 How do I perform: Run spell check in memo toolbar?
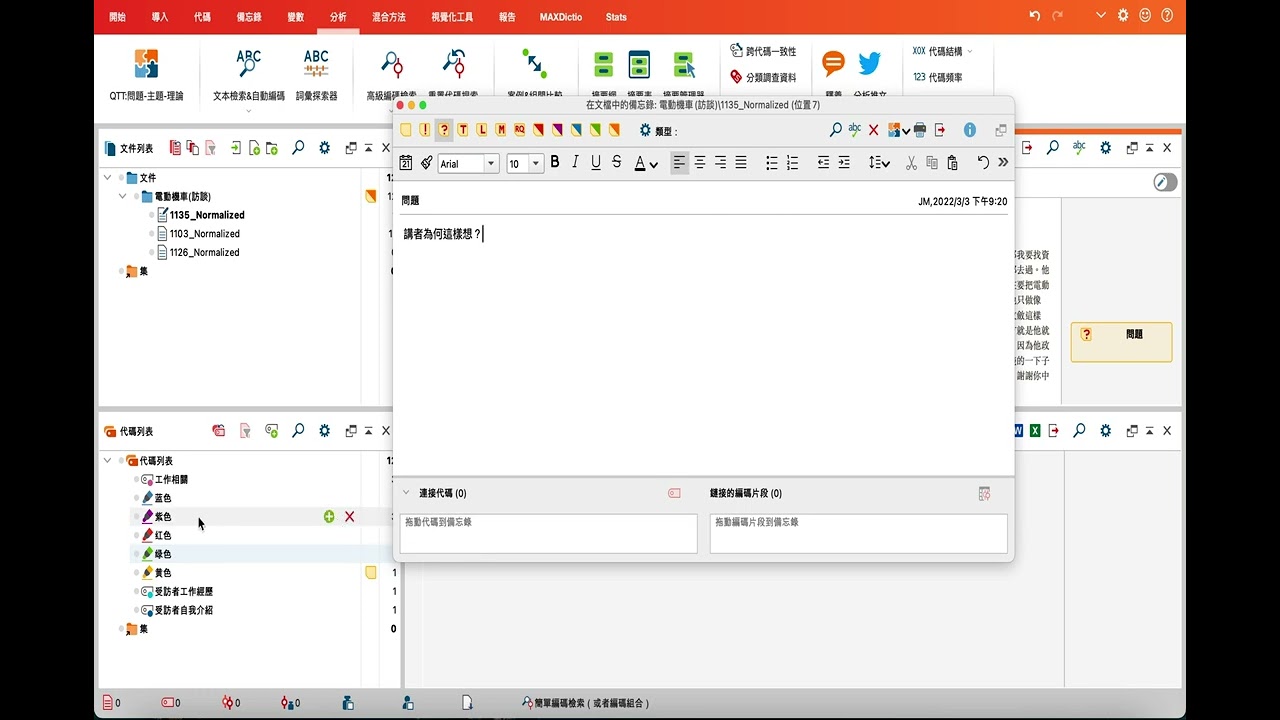(x=855, y=130)
